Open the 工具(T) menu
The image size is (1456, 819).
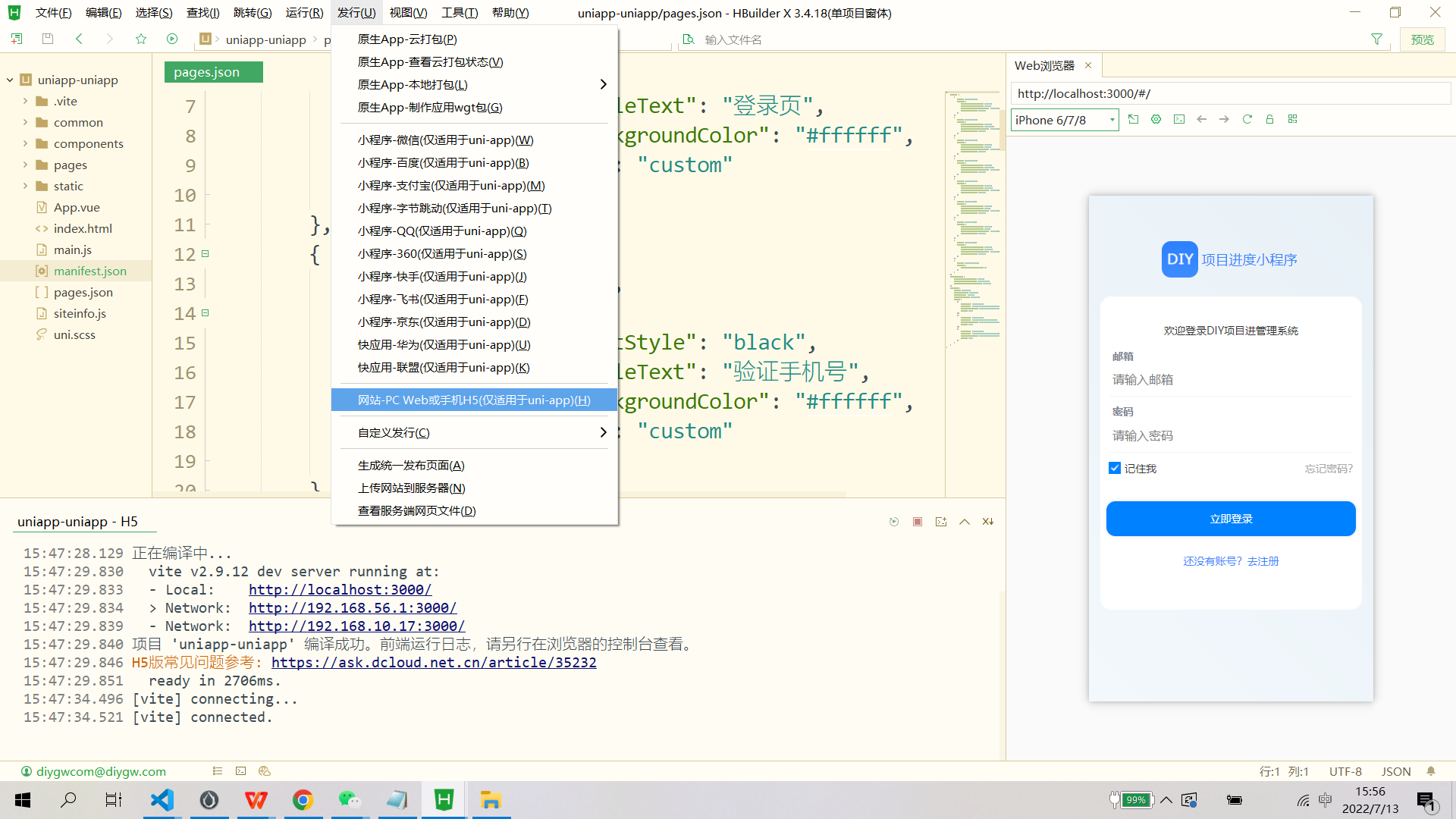coord(460,13)
